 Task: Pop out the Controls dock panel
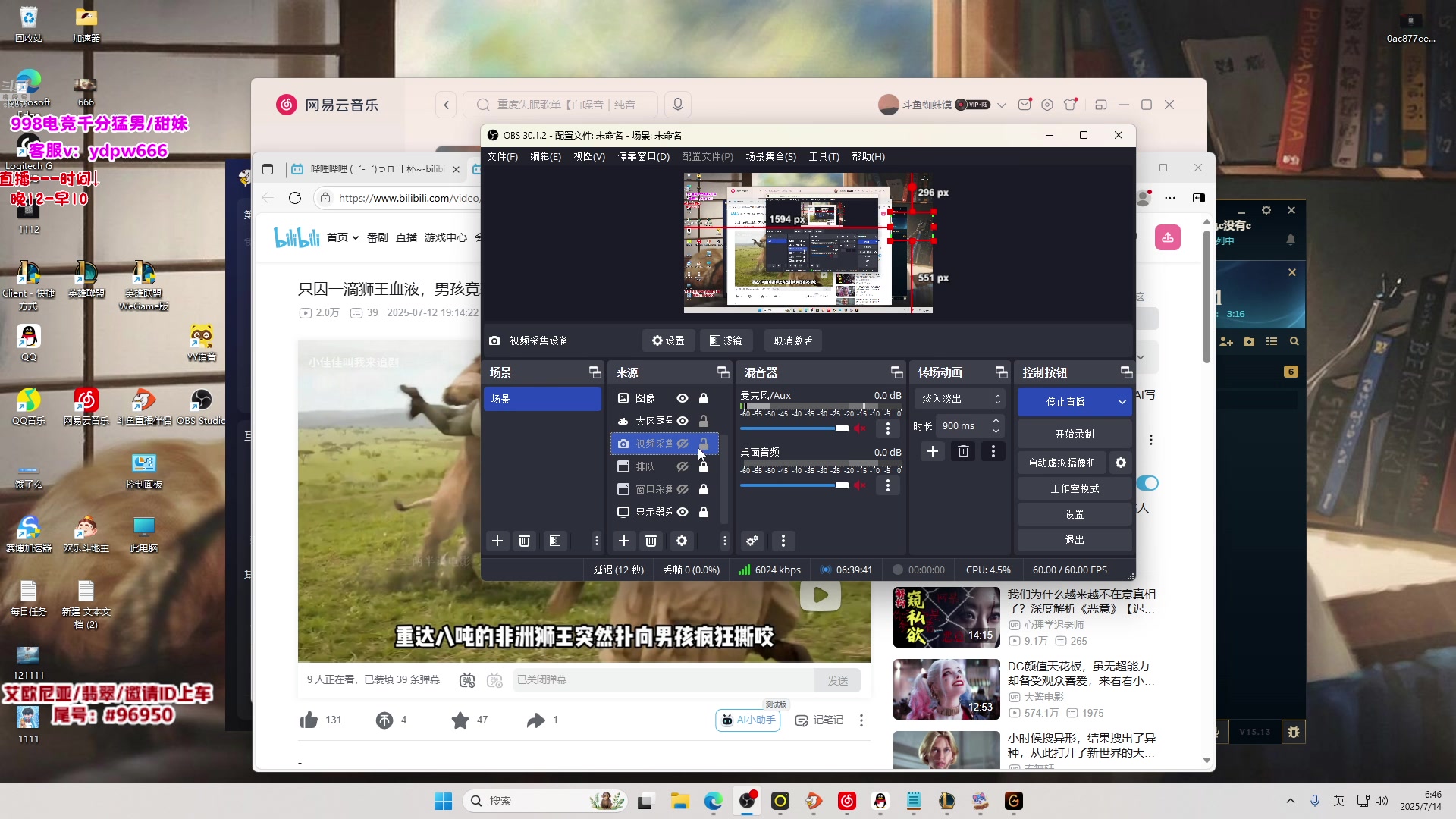point(1126,372)
